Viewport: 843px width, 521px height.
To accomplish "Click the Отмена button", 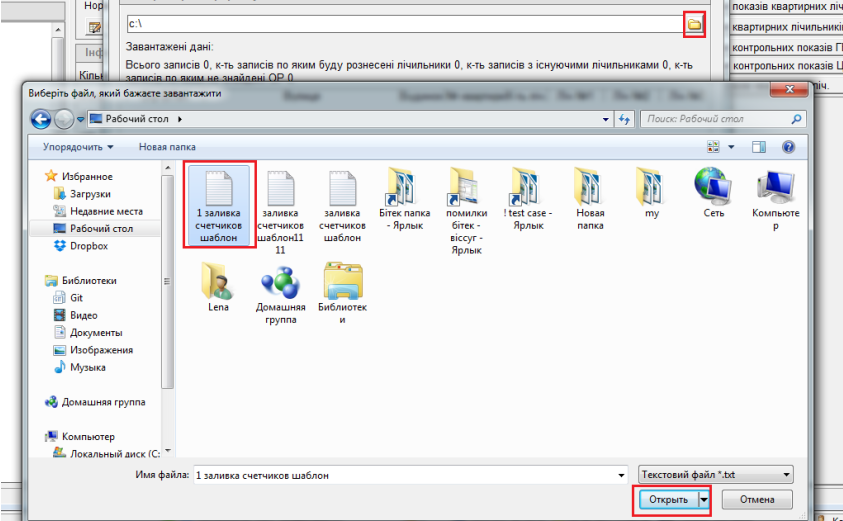I will [757, 499].
